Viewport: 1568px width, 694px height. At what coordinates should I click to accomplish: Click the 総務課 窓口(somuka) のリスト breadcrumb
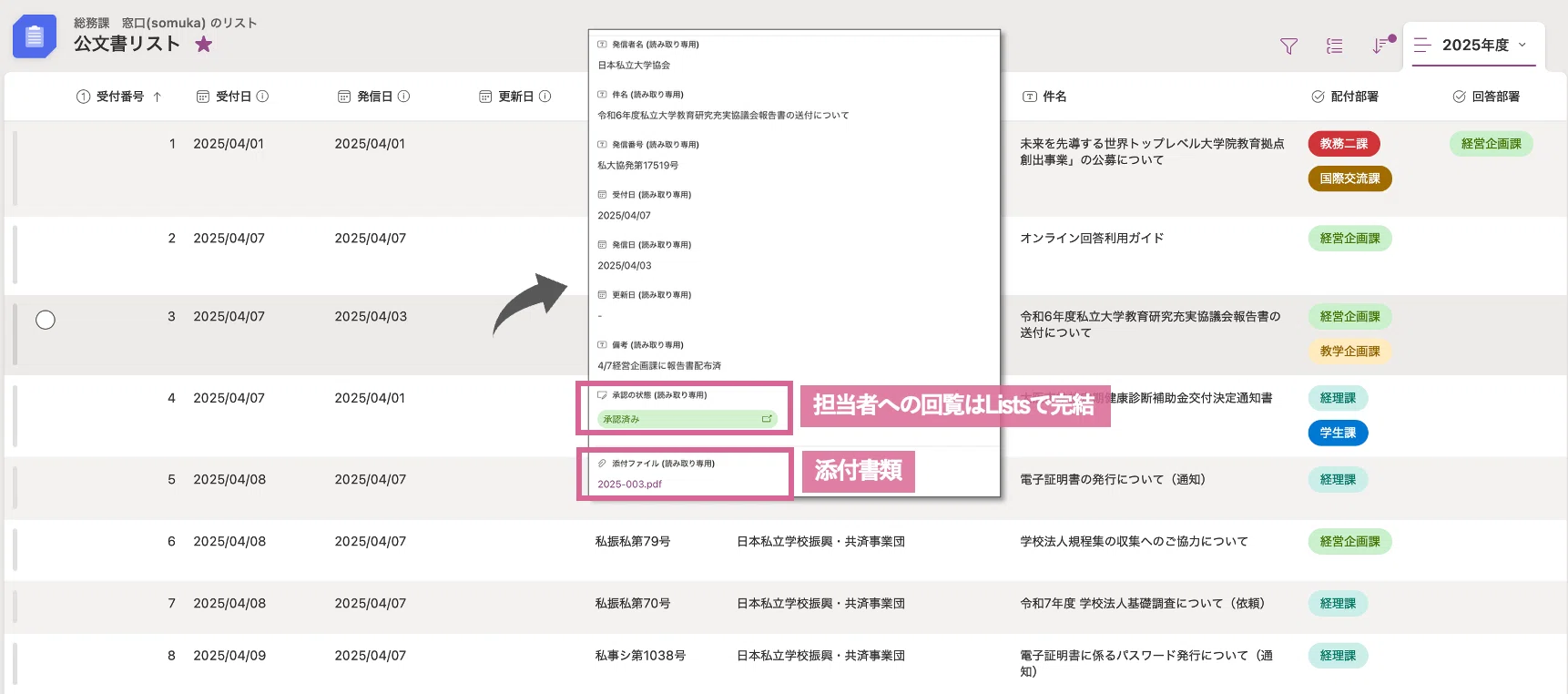click(165, 23)
